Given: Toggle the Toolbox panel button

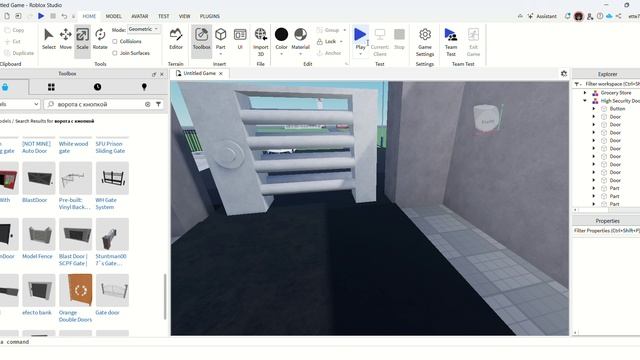Looking at the screenshot, I should coord(201,39).
